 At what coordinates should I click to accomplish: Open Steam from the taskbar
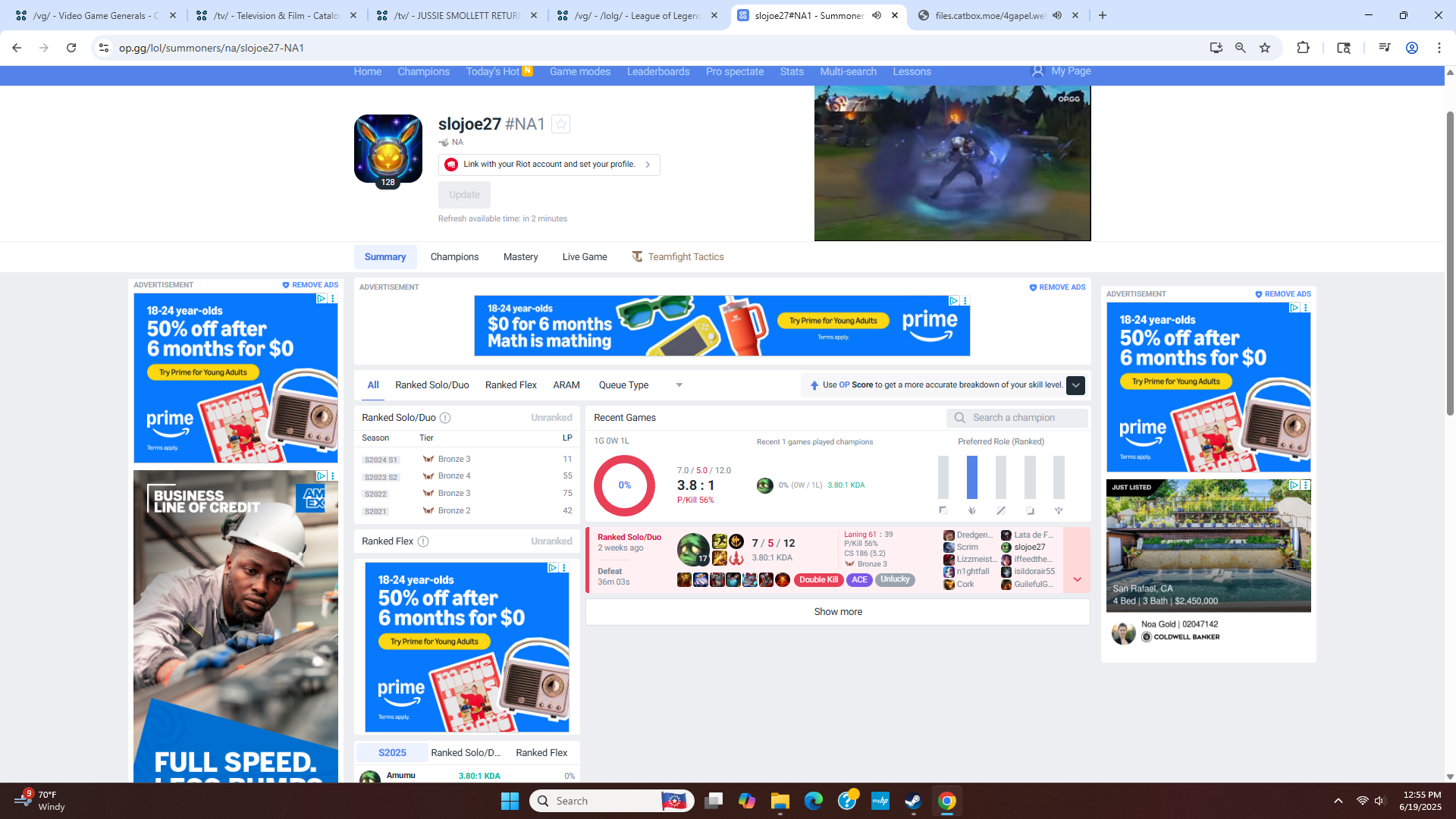pos(913,801)
